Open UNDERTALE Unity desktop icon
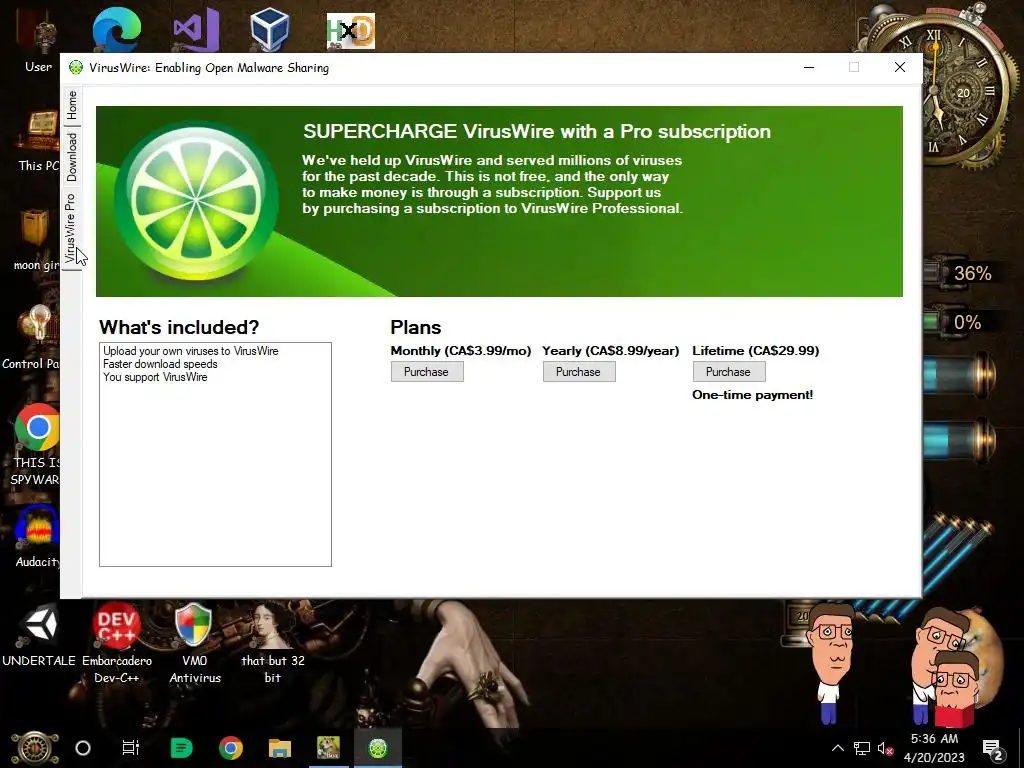Screen dimensions: 1024x768 39,637
